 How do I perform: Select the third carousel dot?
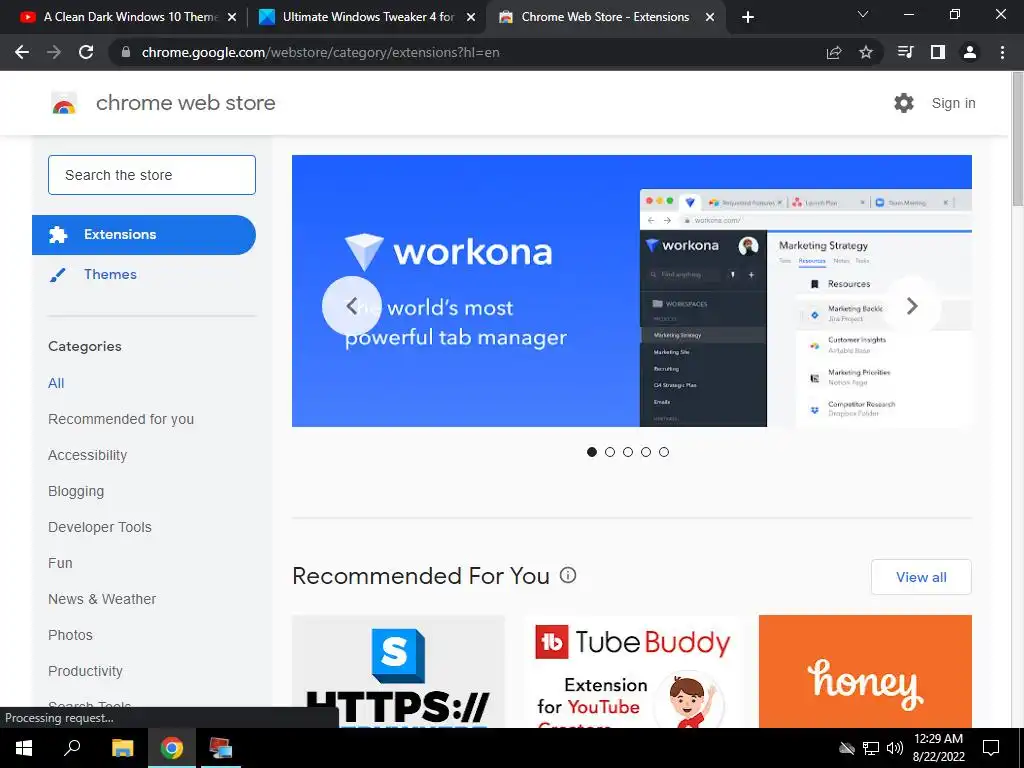[x=628, y=452]
